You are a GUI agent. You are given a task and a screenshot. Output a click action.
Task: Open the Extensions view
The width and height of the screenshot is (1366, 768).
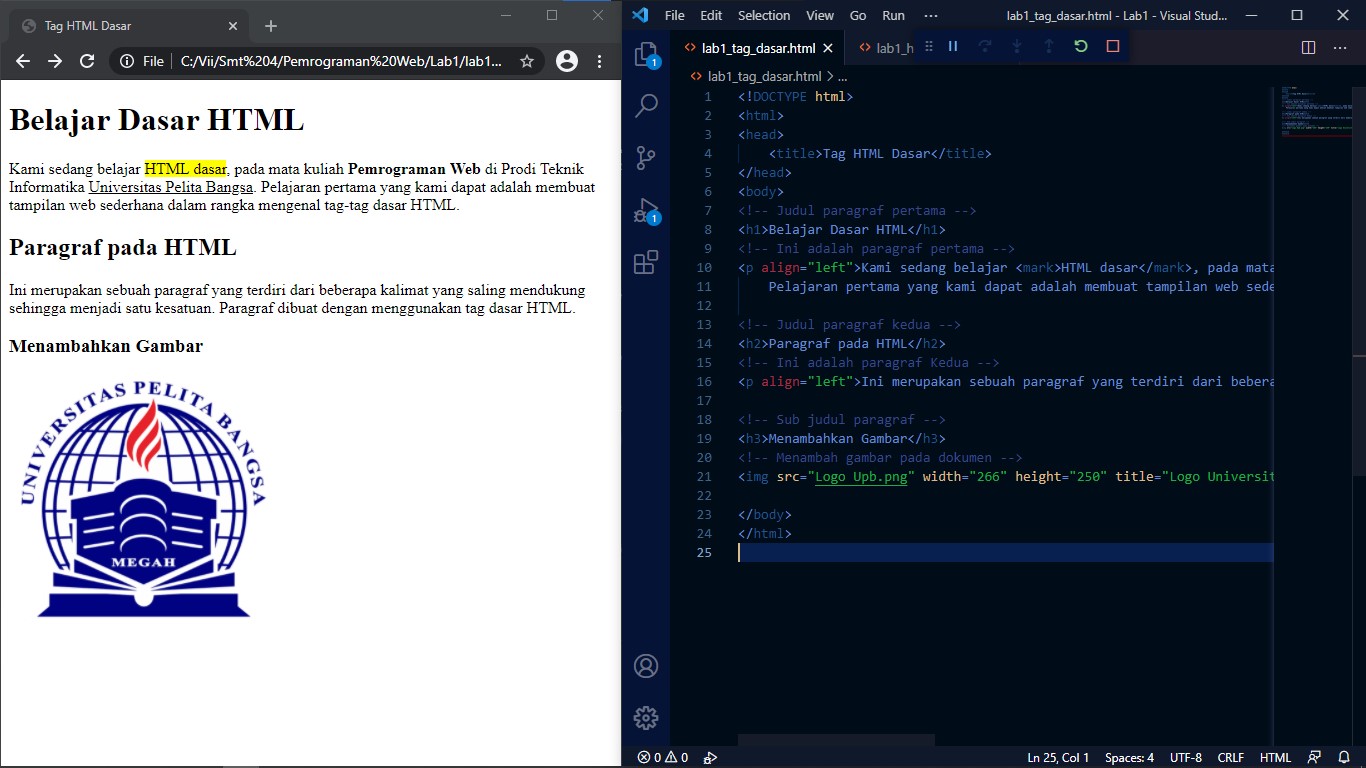point(645,262)
